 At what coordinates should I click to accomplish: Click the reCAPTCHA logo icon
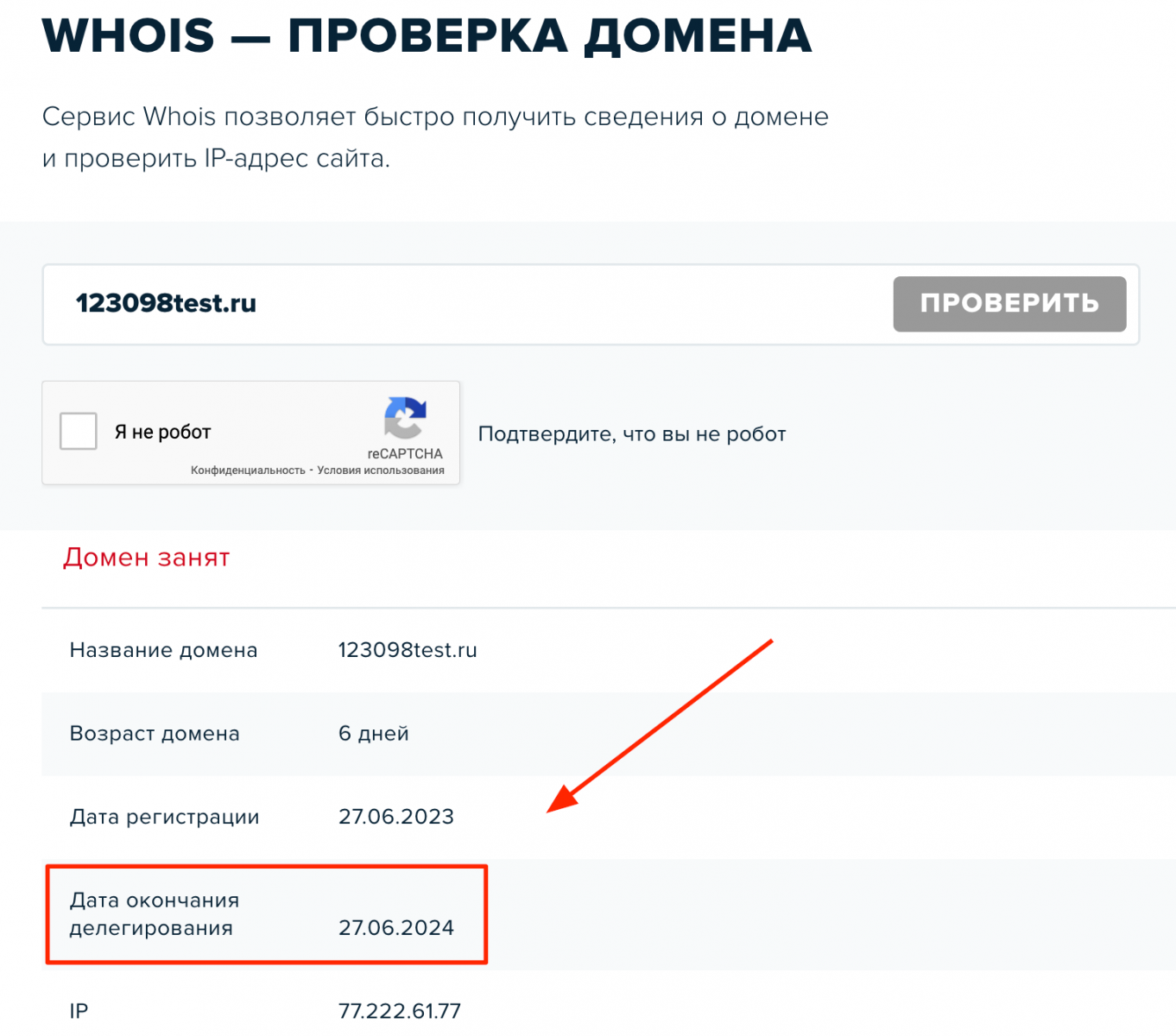405,419
